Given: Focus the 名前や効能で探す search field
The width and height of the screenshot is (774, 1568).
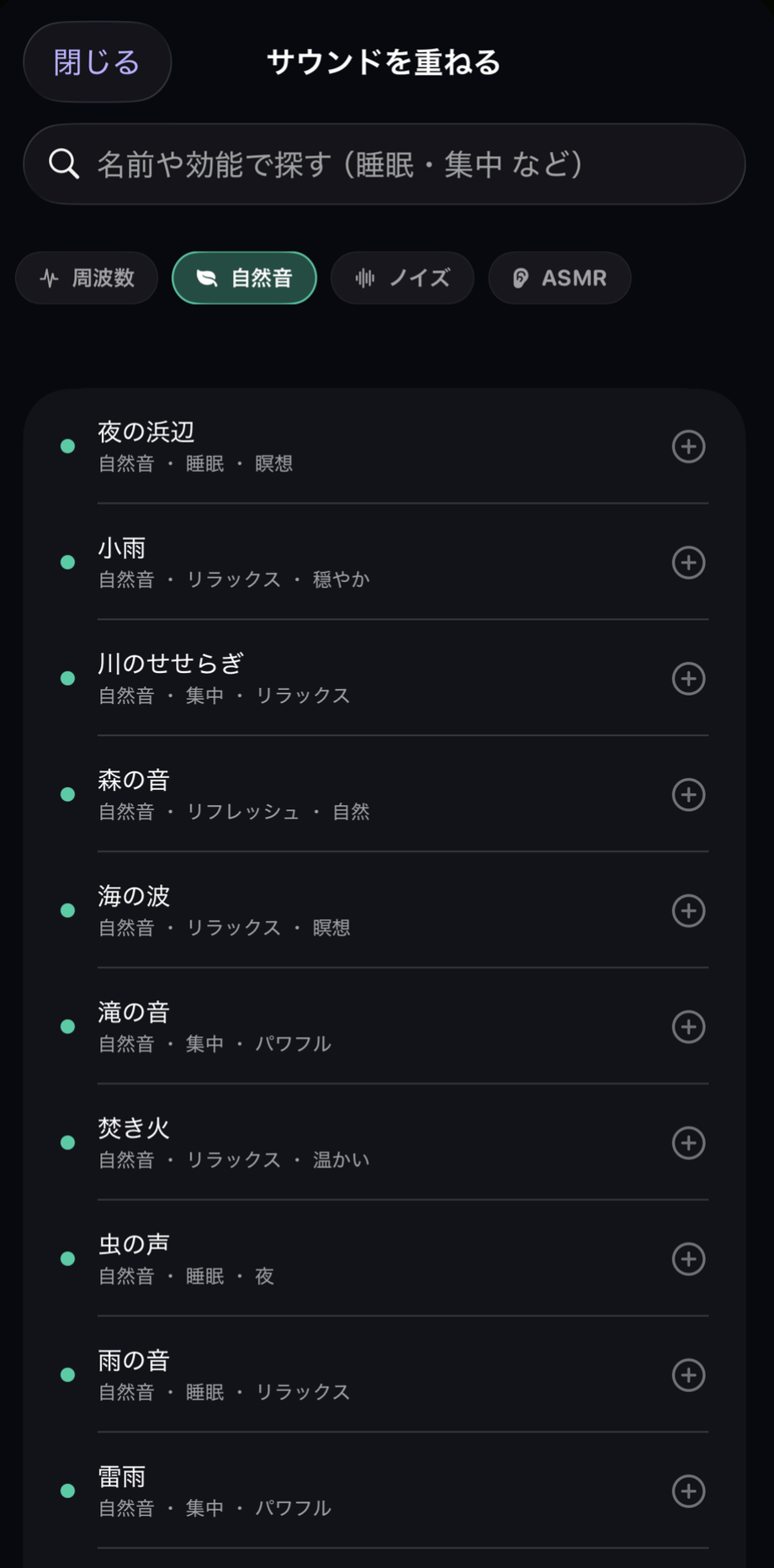Looking at the screenshot, I should [x=384, y=164].
